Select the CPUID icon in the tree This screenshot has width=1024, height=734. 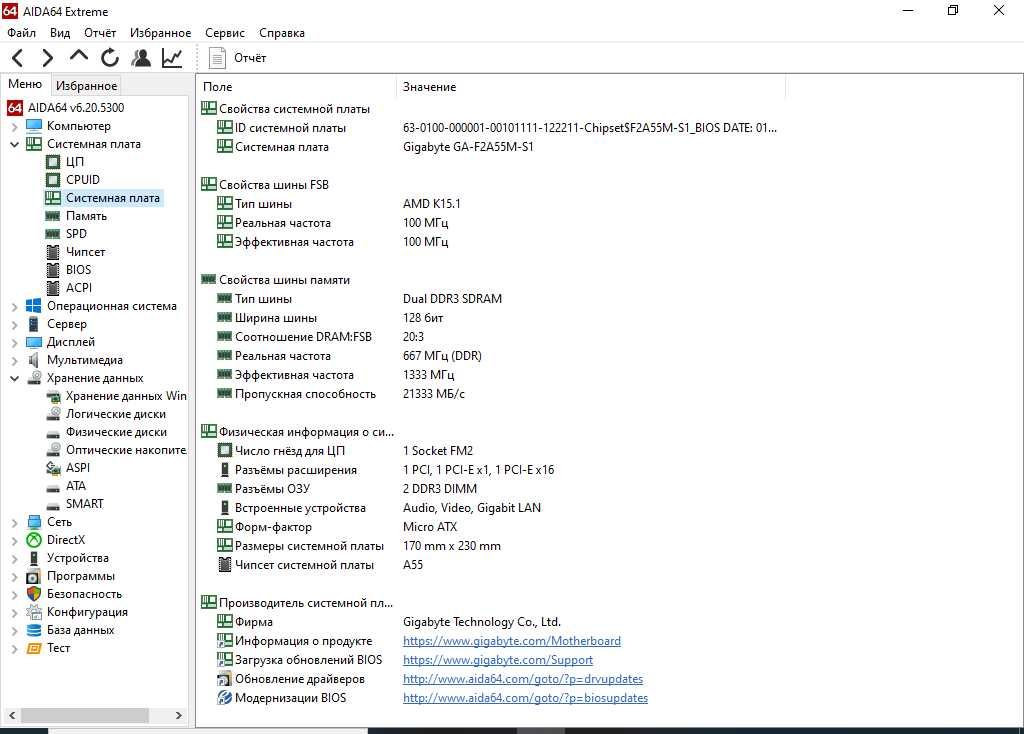(x=53, y=180)
